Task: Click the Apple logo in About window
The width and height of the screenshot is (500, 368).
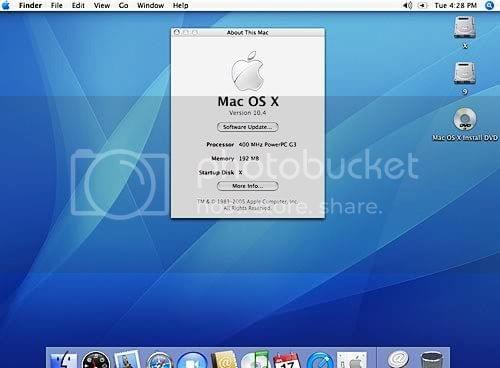Action: click(248, 71)
